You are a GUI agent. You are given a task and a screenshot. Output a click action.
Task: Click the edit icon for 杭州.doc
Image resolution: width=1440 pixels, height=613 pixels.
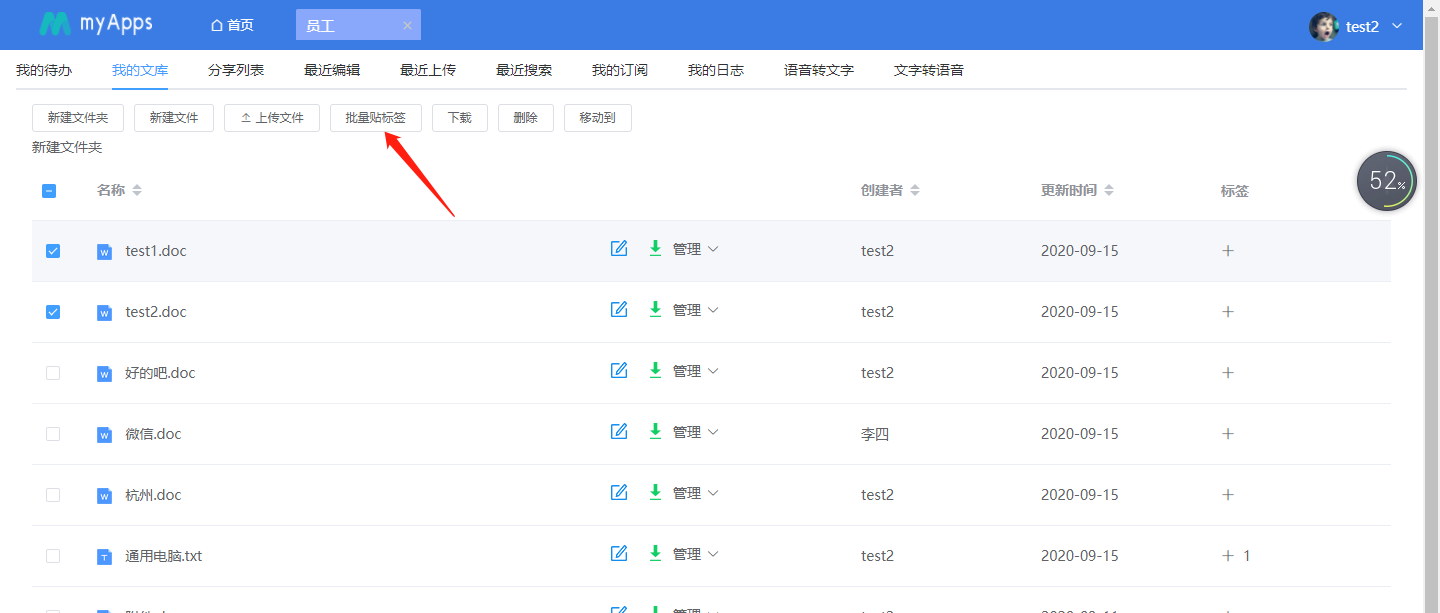(x=619, y=492)
